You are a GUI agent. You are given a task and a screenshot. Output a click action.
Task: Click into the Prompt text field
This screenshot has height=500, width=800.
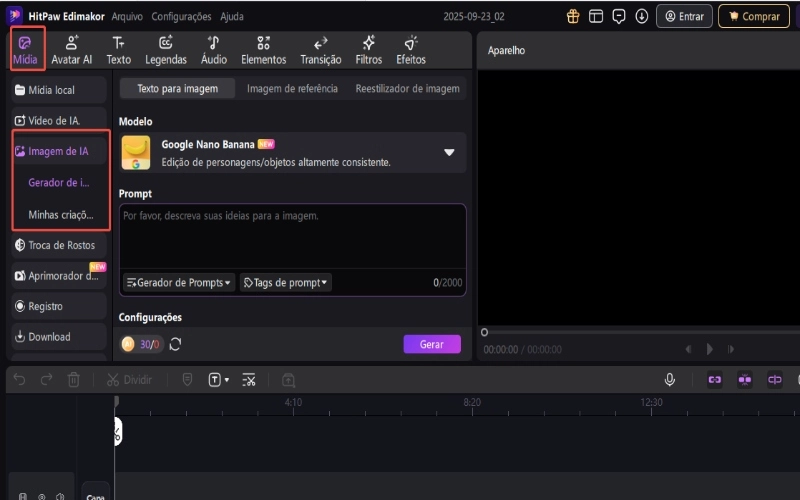292,236
